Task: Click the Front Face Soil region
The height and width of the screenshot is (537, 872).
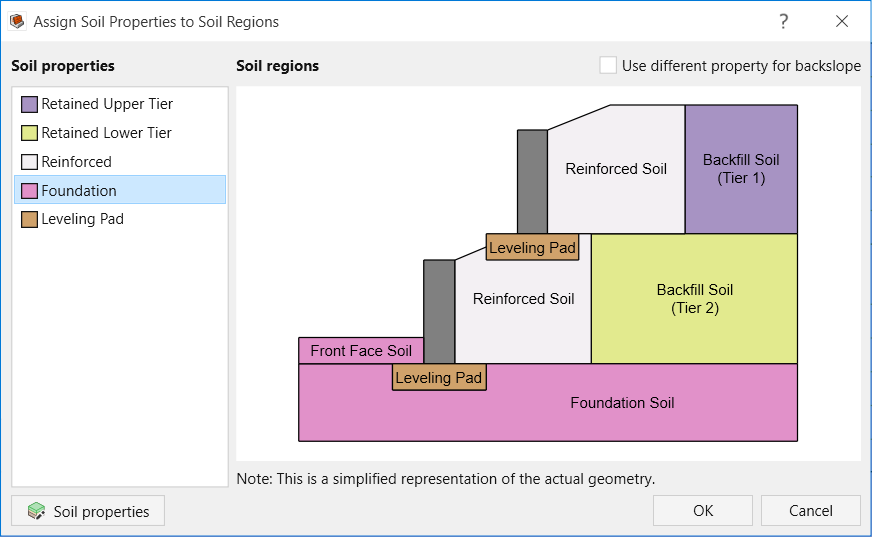Action: coord(361,351)
